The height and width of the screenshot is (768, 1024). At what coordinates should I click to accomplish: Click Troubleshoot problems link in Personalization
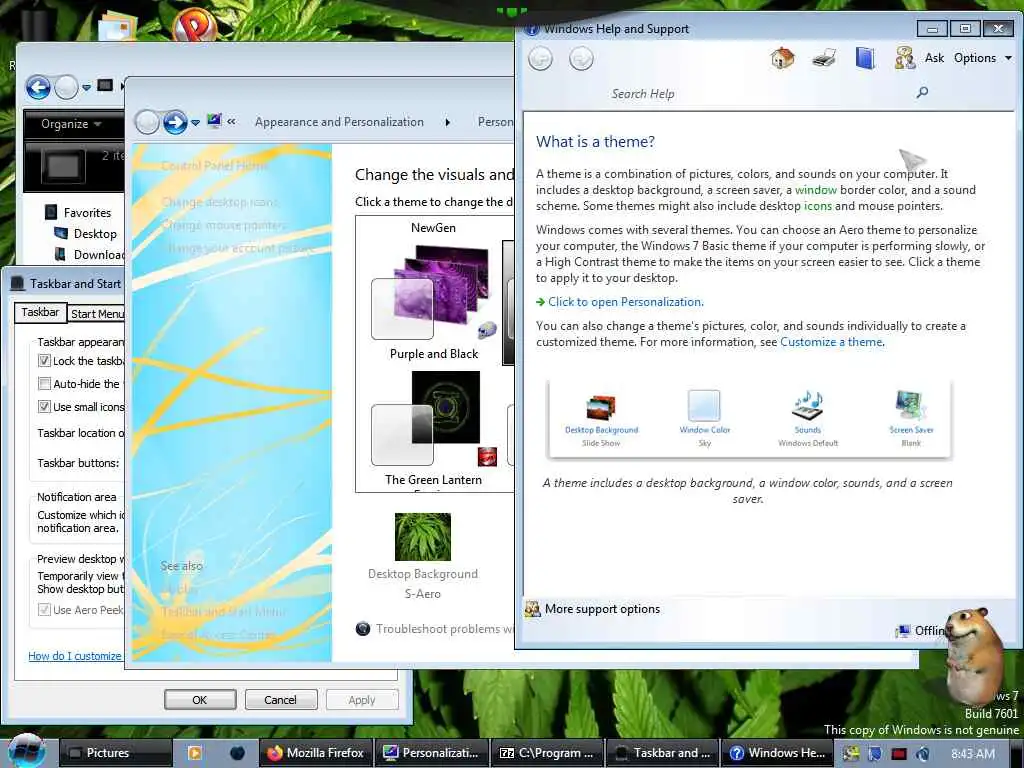445,629
